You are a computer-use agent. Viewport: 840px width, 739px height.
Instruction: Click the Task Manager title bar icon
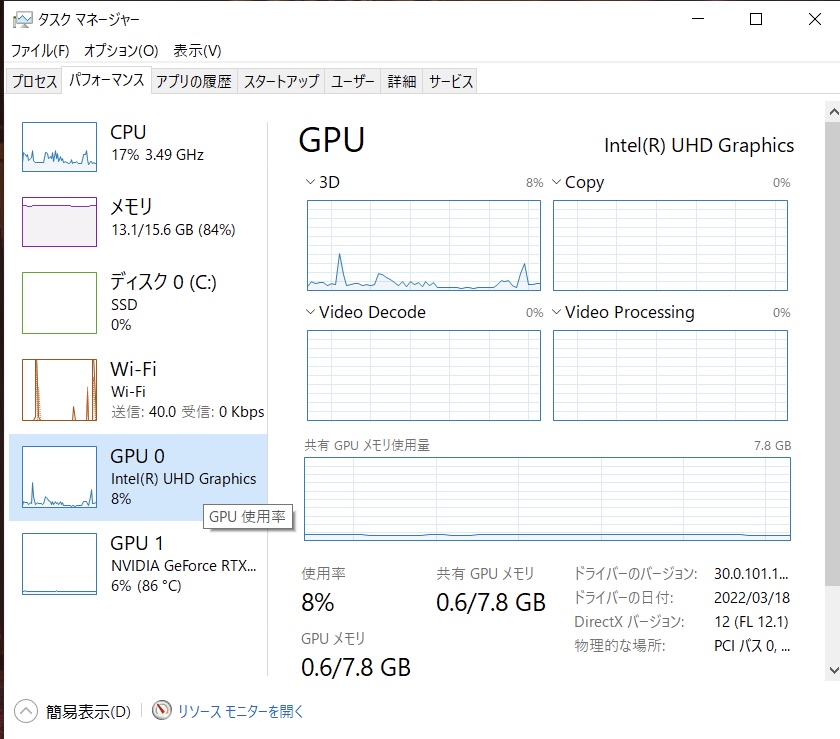point(20,19)
